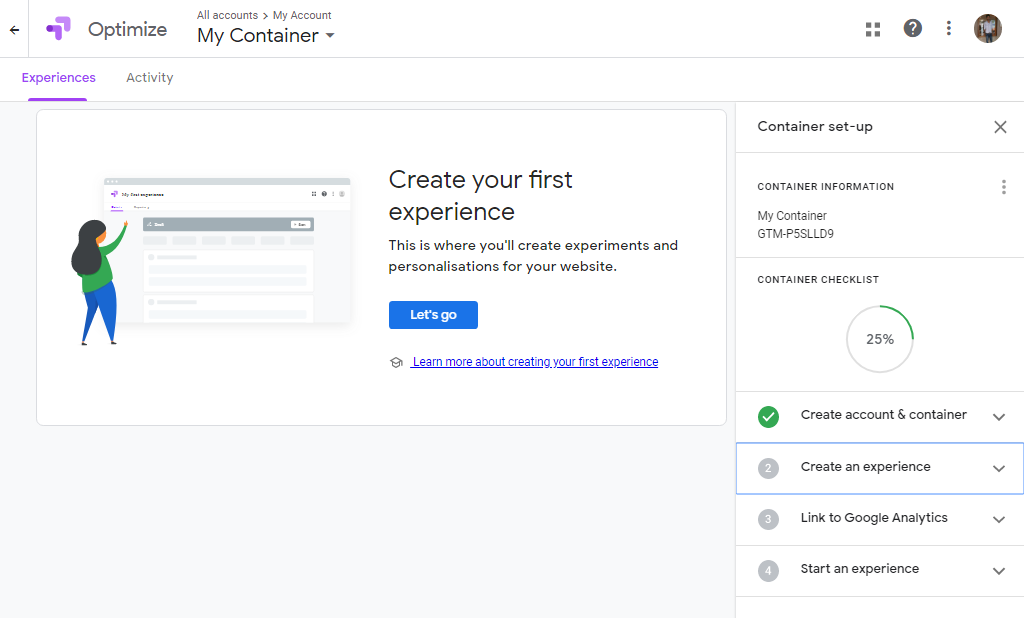The width and height of the screenshot is (1024, 618).
Task: Open the My Container dropdown
Action: coord(266,35)
